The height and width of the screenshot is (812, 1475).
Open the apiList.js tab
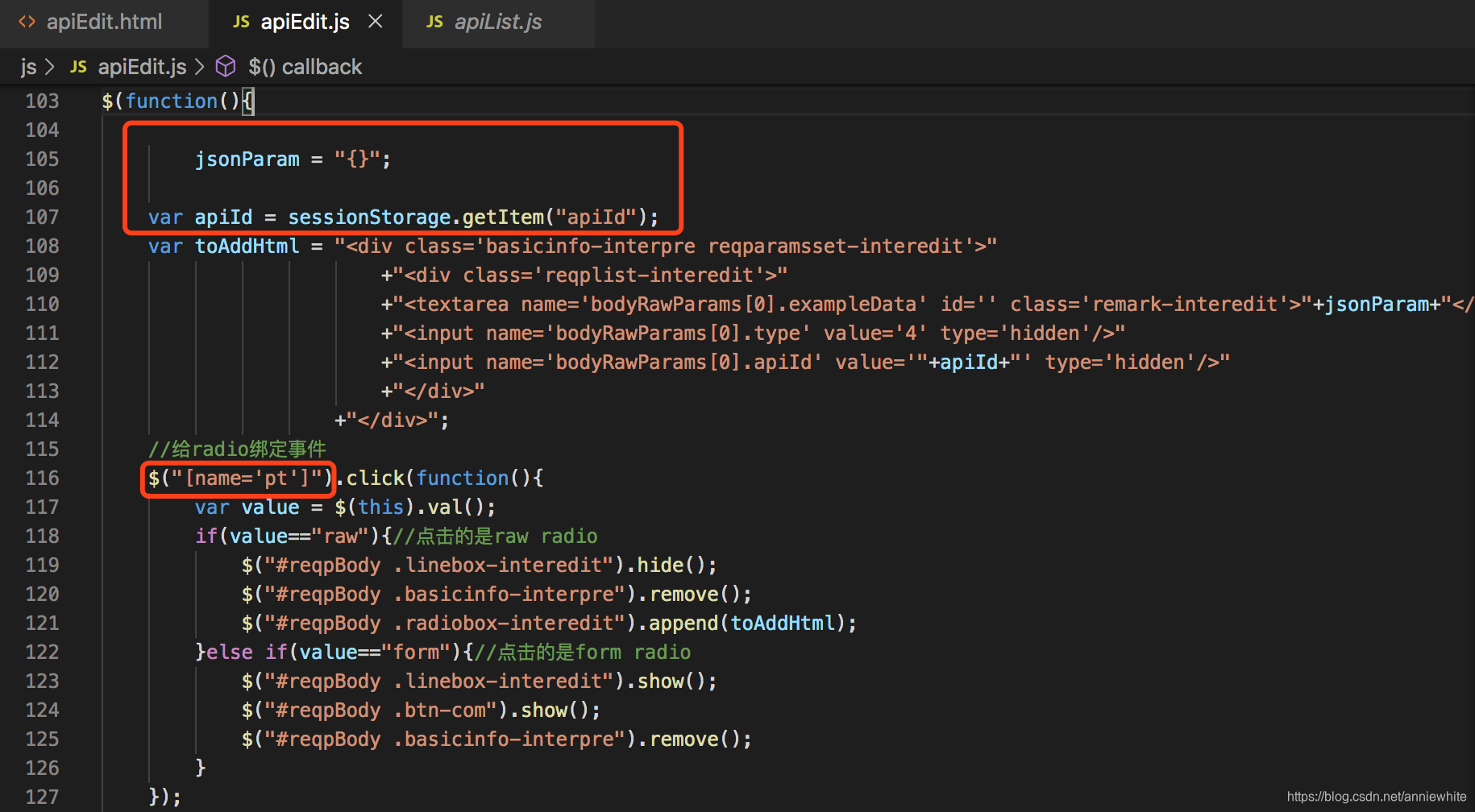coord(498,22)
